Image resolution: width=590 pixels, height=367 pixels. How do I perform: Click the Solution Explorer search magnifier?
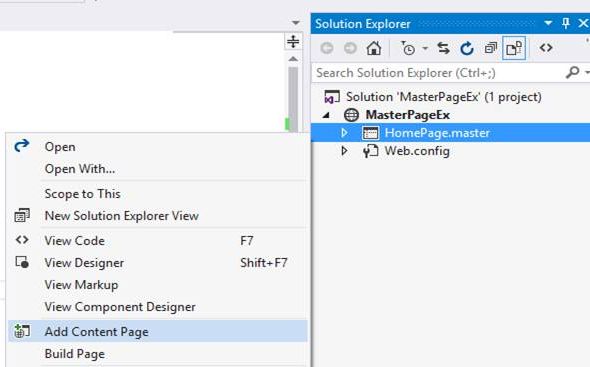pos(573,72)
